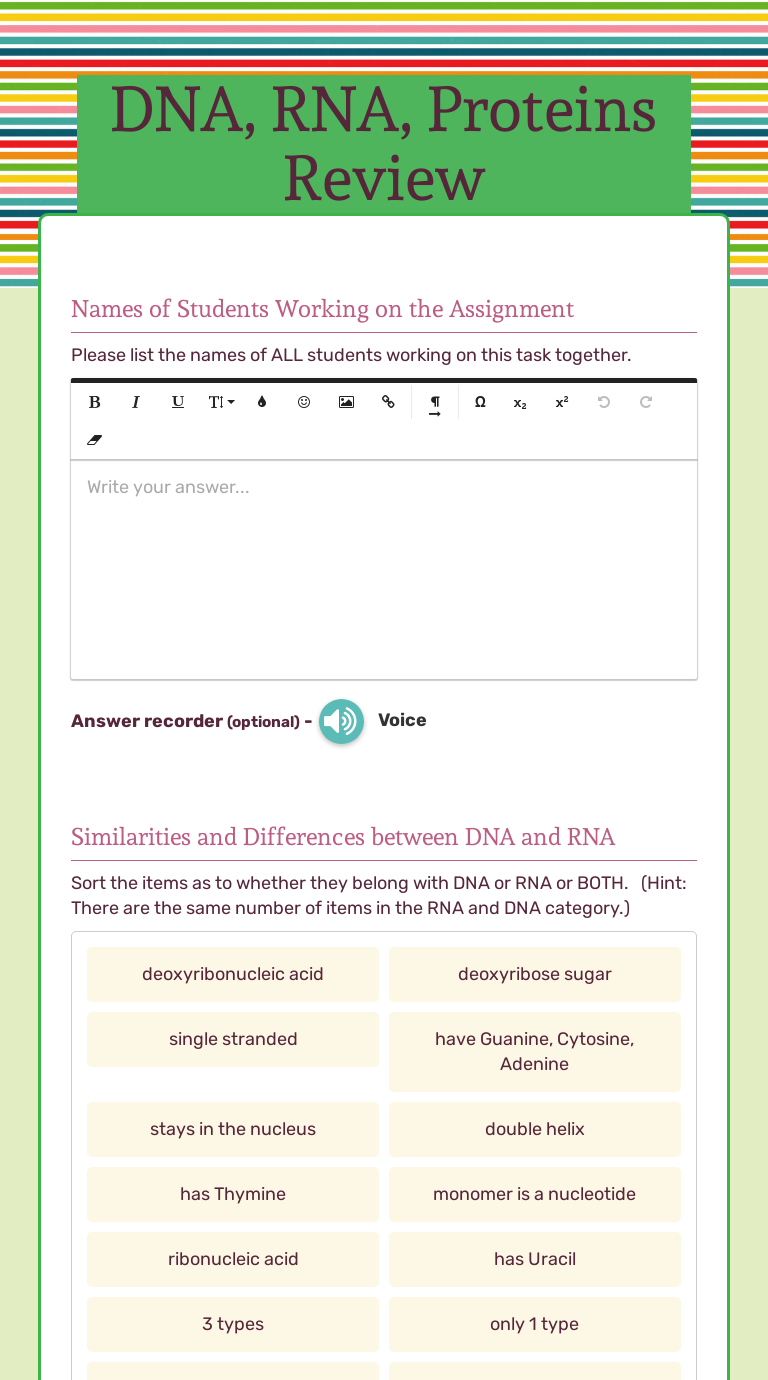Pick the 'has Uracil' sorting item
This screenshot has height=1380, width=768.
535,1259
